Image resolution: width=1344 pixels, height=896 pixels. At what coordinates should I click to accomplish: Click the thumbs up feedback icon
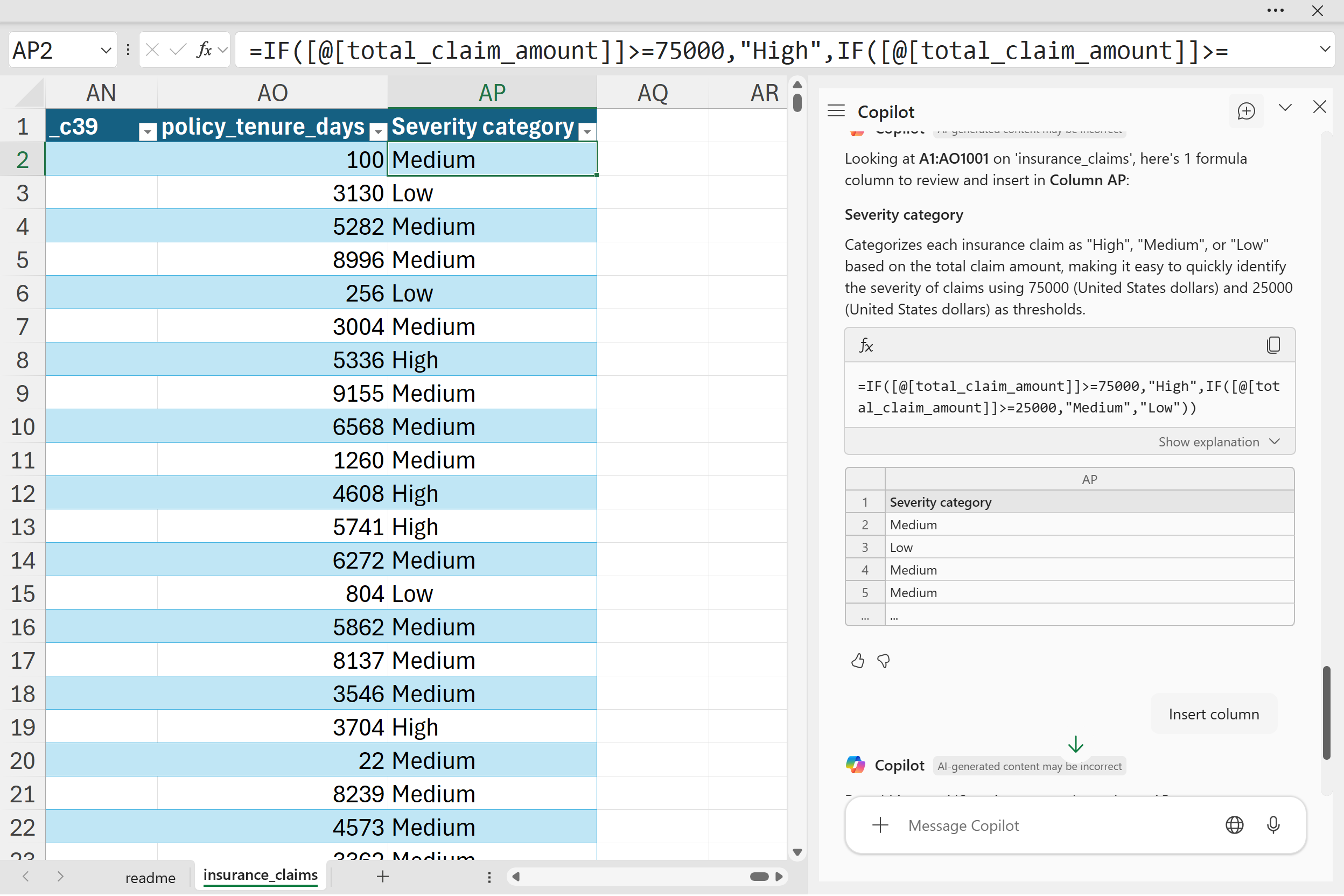click(857, 661)
